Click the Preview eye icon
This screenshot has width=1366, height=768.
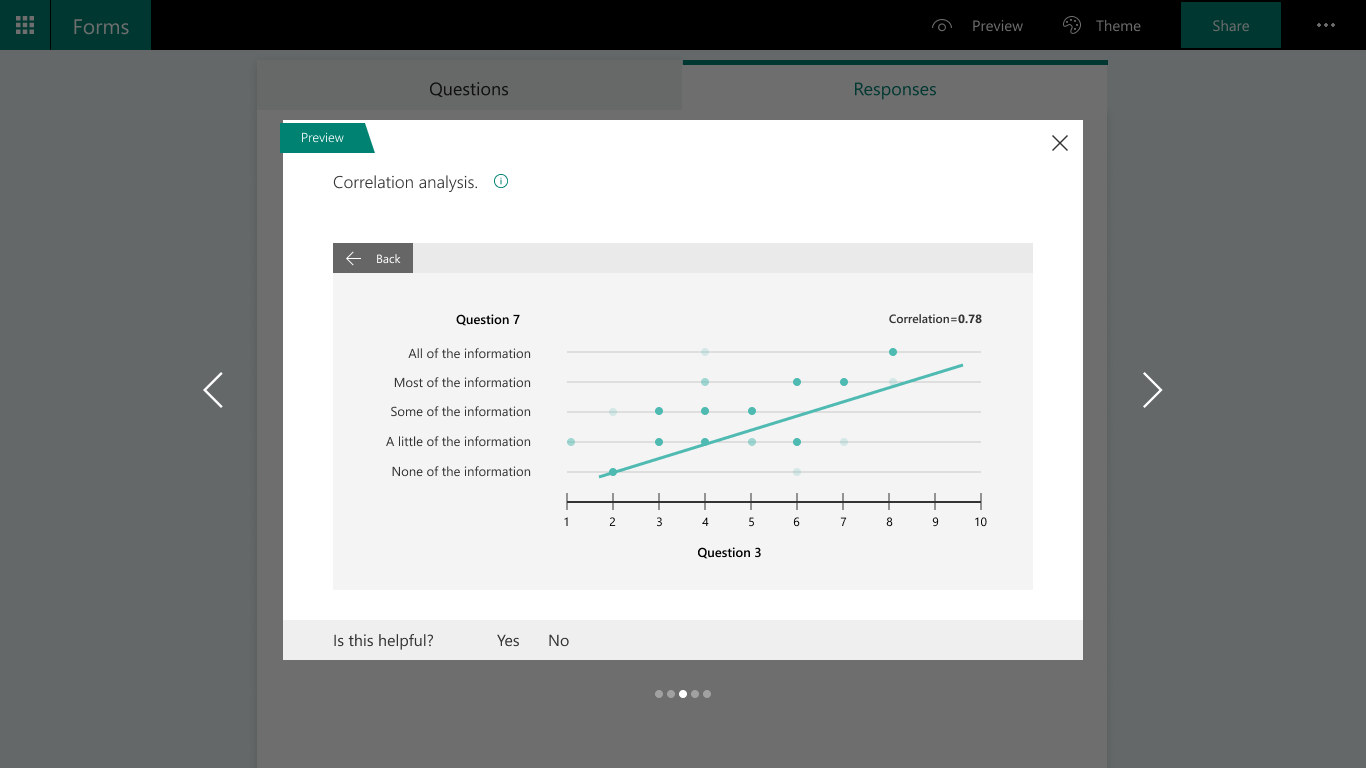pyautogui.click(x=941, y=26)
